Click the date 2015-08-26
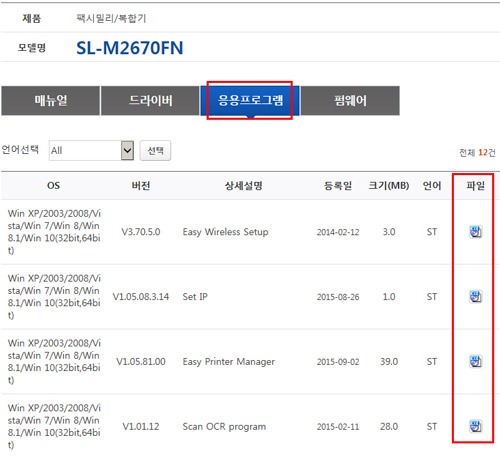The image size is (500, 456). coord(338,297)
